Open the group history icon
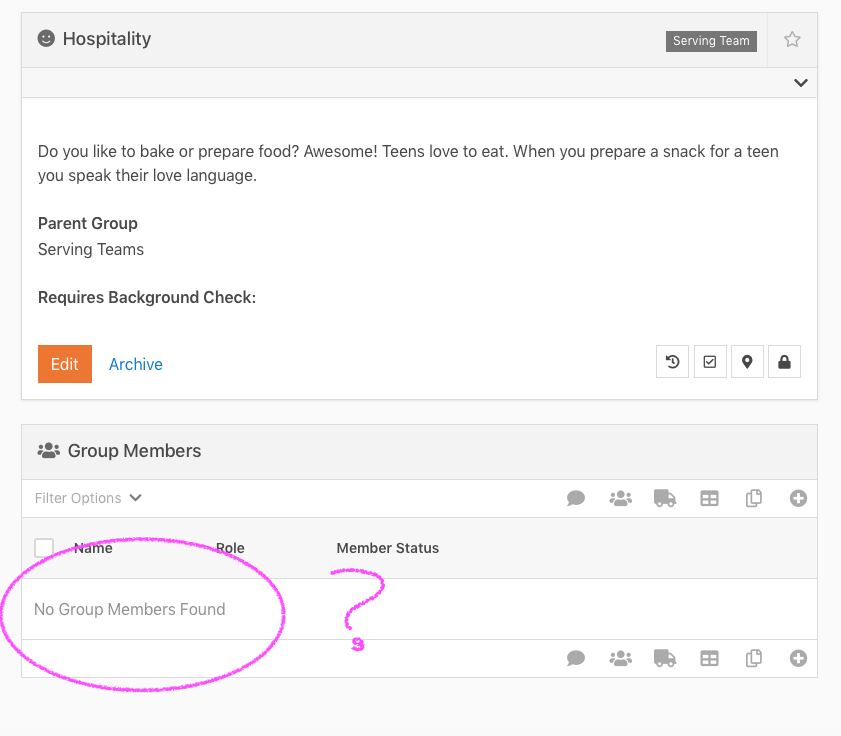The height and width of the screenshot is (736, 841). [x=673, y=362]
